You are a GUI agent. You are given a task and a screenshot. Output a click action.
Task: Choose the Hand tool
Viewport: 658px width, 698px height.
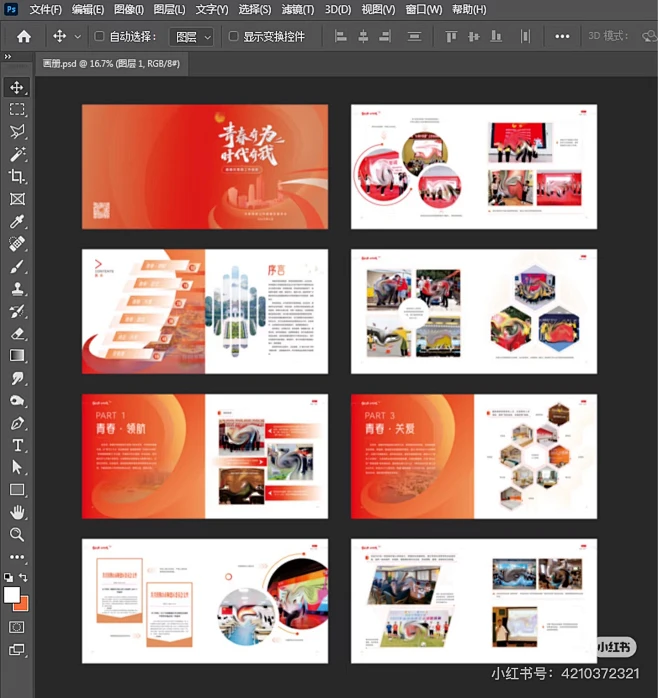point(17,512)
